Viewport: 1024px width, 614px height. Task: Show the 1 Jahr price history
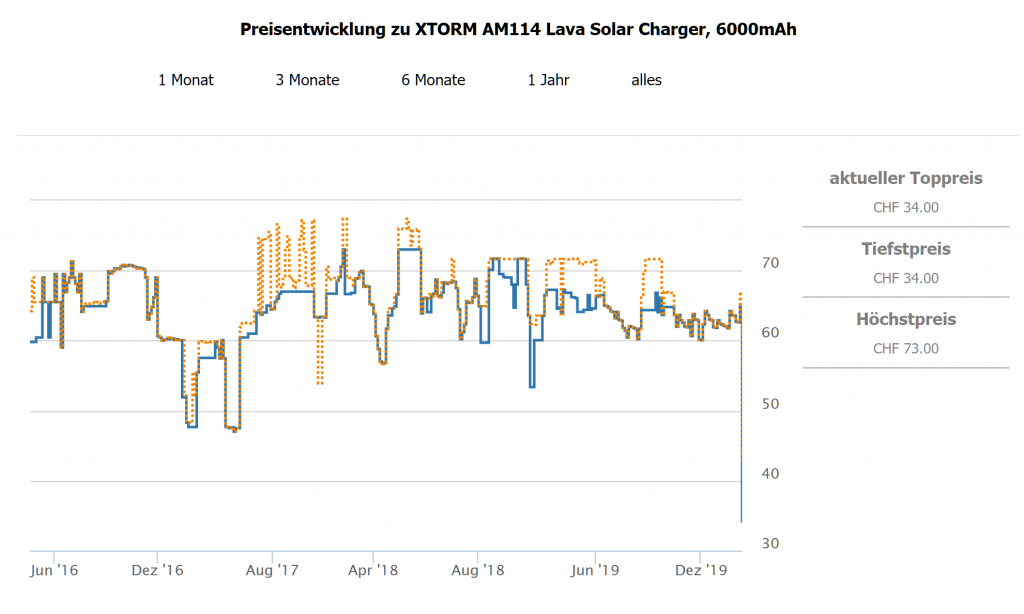tap(548, 80)
